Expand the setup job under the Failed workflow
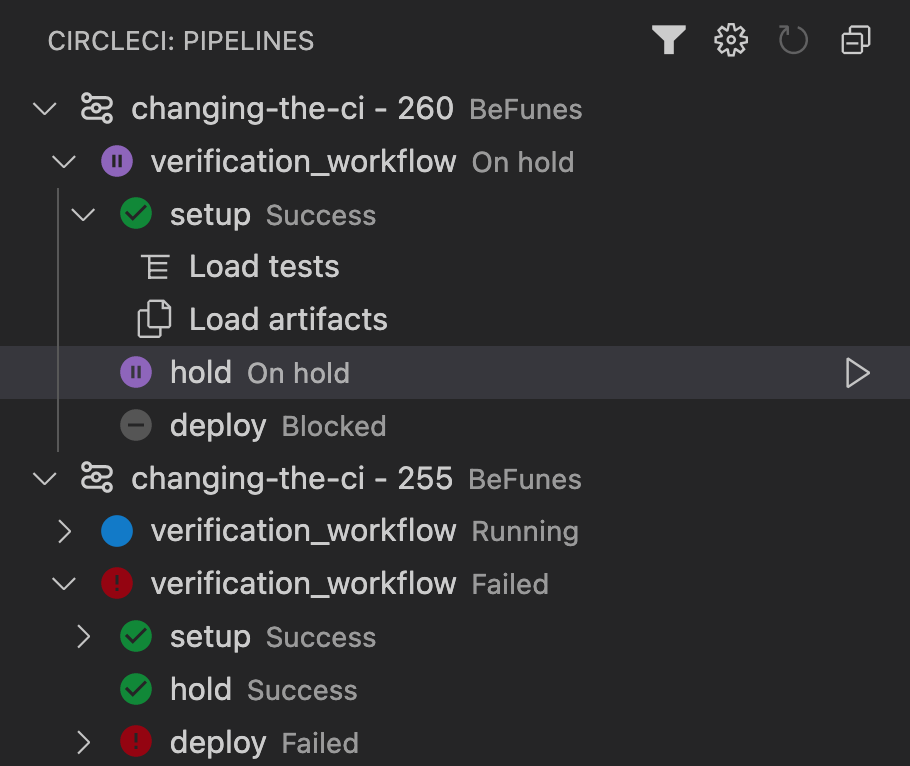This screenshot has width=910, height=766. pos(83,637)
